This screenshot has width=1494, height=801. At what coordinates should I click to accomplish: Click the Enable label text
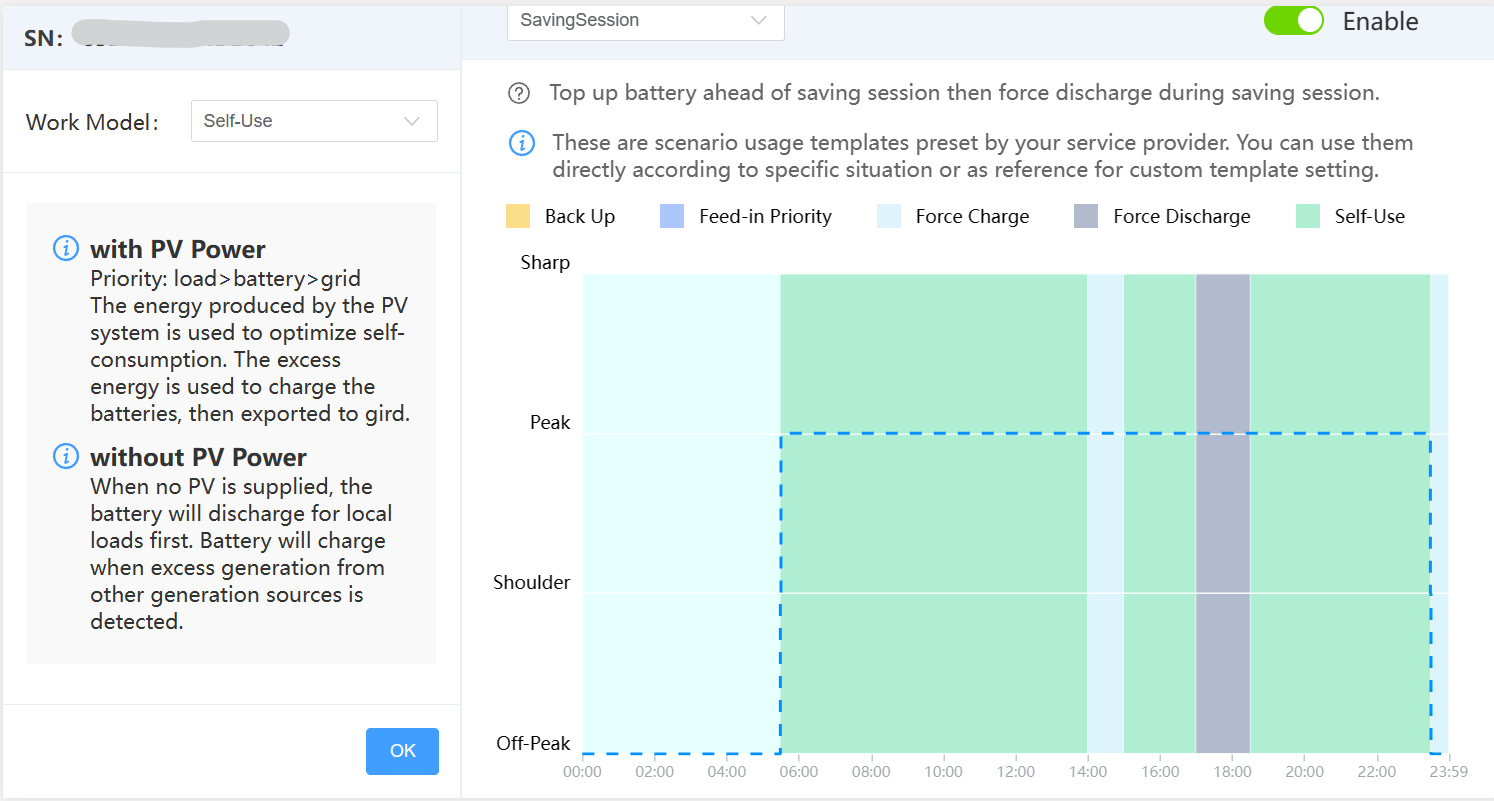tap(1380, 21)
